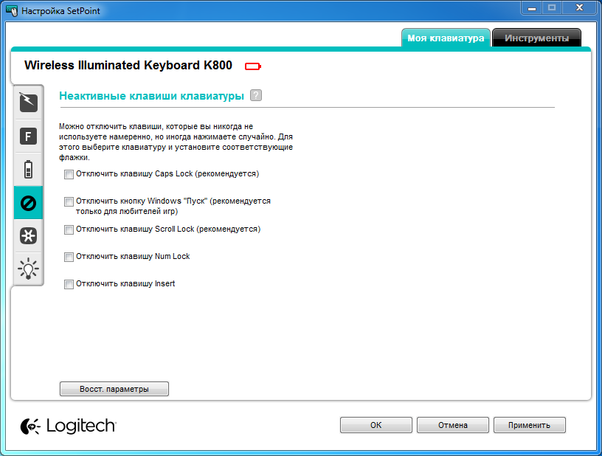Open the F-key settings sidebar tab

click(x=28, y=136)
